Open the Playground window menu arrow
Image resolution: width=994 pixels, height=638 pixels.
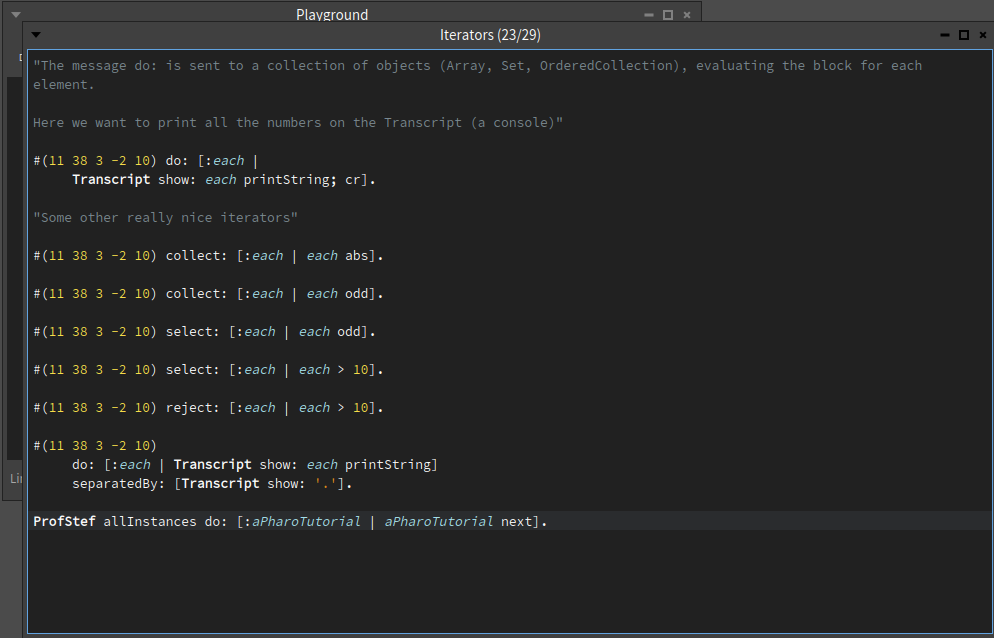pyautogui.click(x=16, y=15)
